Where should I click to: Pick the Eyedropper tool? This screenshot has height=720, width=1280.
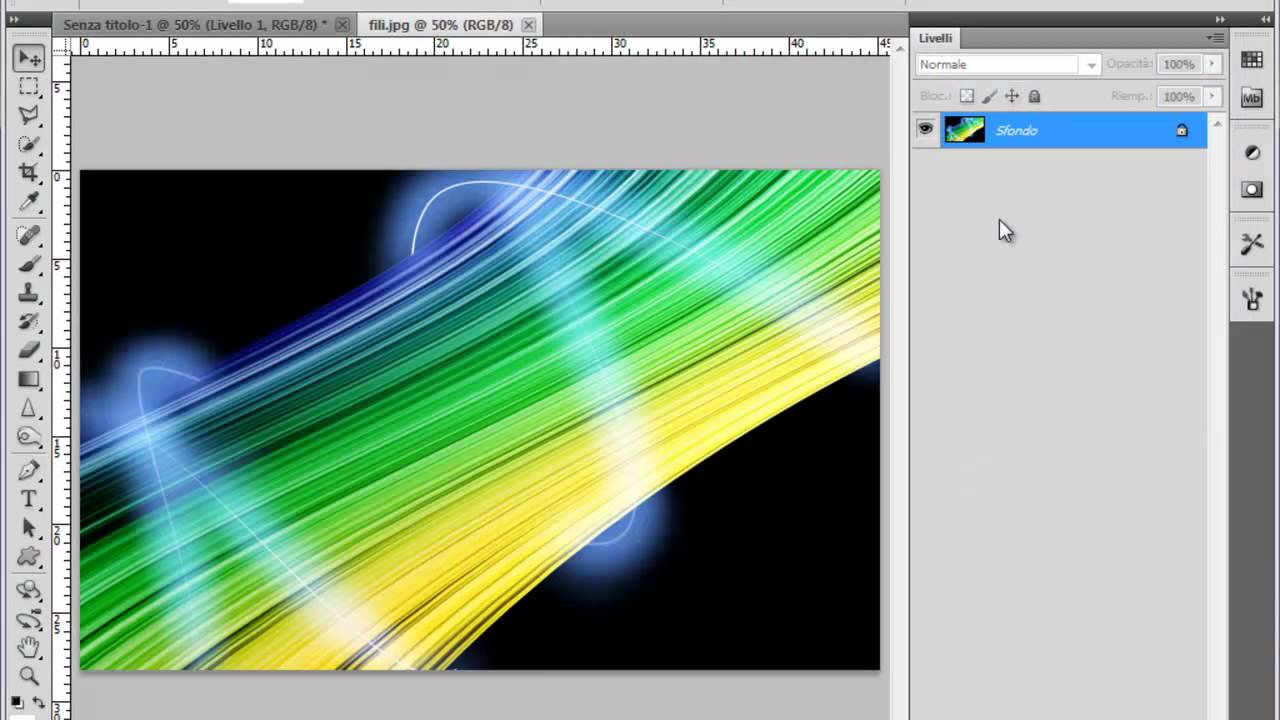click(x=29, y=203)
